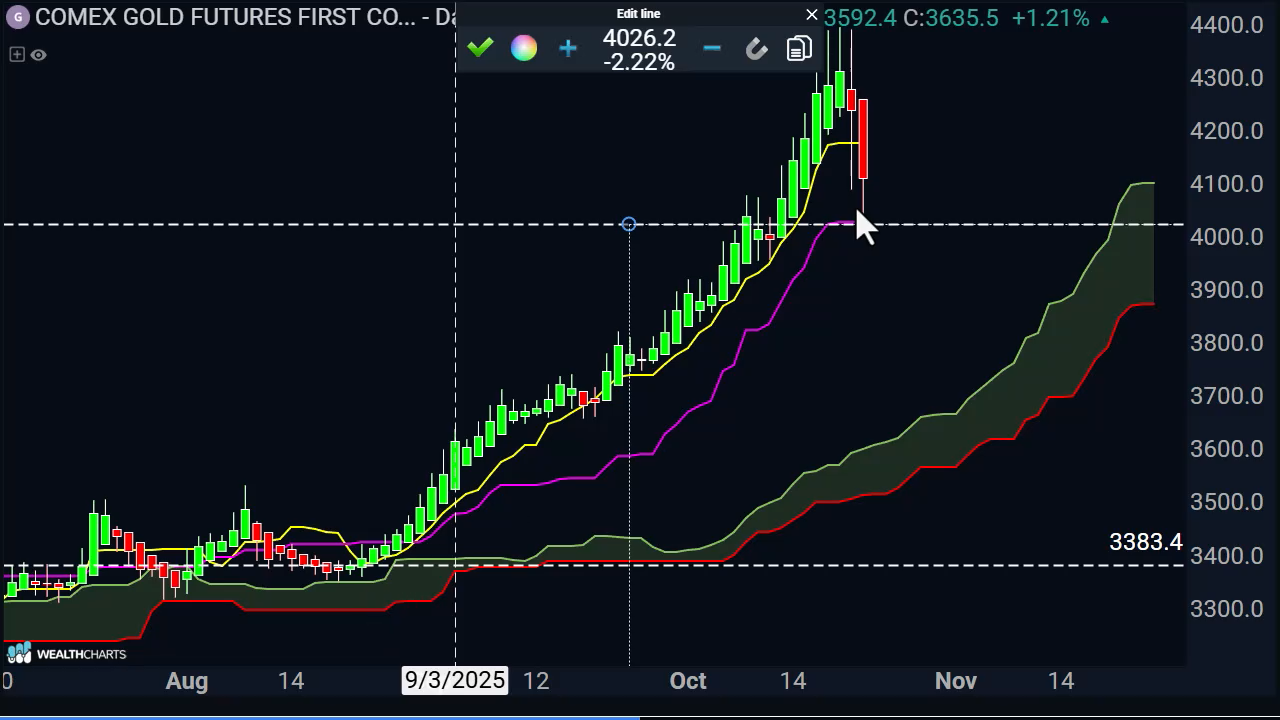
Task: Click the Oct label on time axis
Action: click(688, 681)
